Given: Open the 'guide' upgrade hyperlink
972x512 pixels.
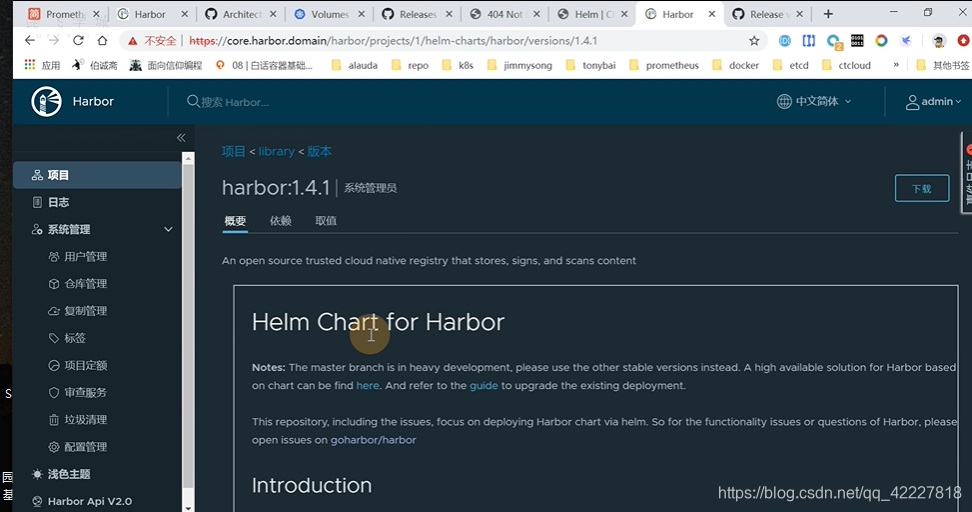Looking at the screenshot, I should (484, 386).
